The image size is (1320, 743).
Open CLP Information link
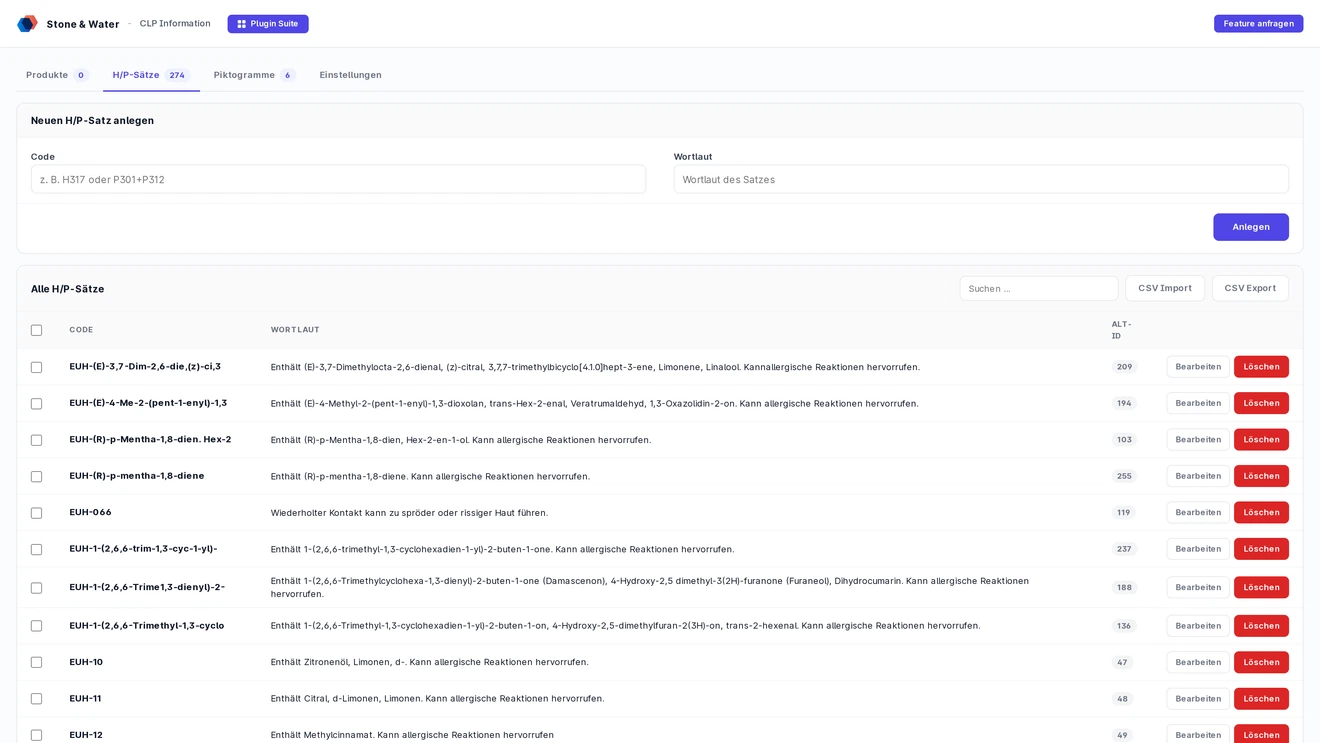click(175, 24)
